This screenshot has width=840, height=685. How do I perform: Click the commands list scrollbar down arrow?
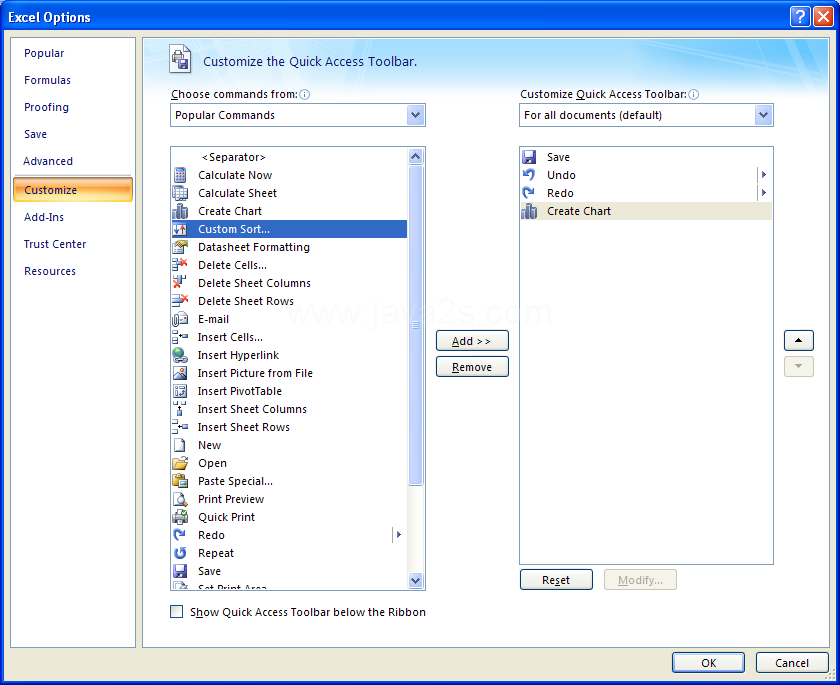point(415,580)
